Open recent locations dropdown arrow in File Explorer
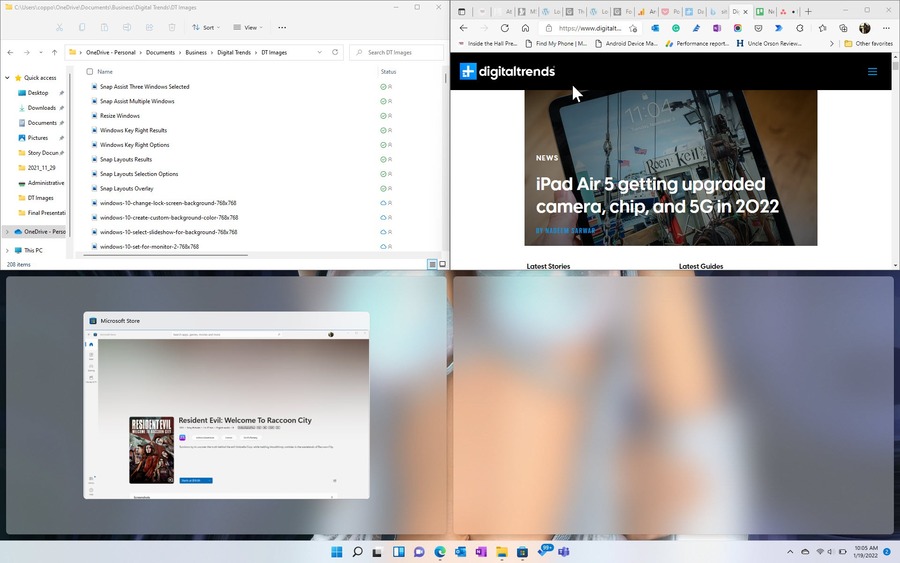The height and width of the screenshot is (563, 900). tap(41, 52)
